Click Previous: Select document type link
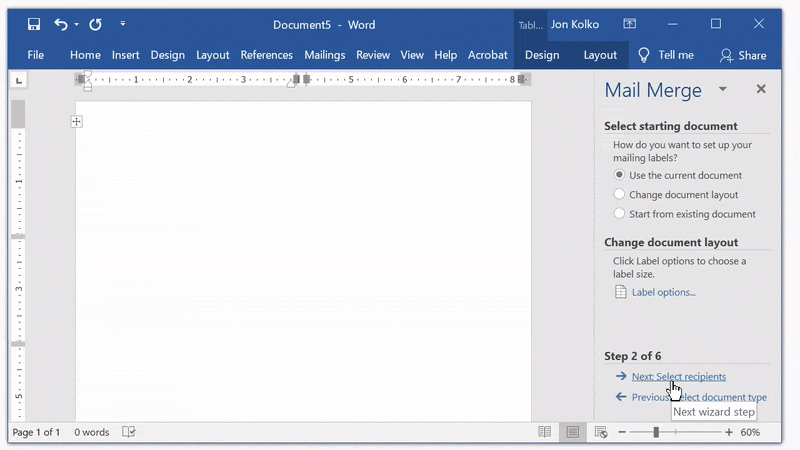800x450 pixels. pyautogui.click(x=699, y=397)
